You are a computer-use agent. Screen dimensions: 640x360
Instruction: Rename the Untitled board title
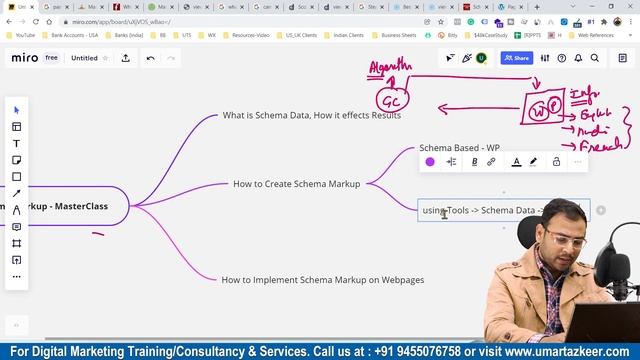[x=84, y=58]
